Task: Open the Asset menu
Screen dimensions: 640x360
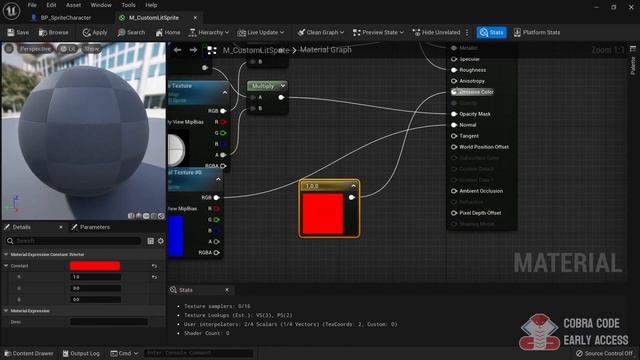Action: (x=73, y=5)
